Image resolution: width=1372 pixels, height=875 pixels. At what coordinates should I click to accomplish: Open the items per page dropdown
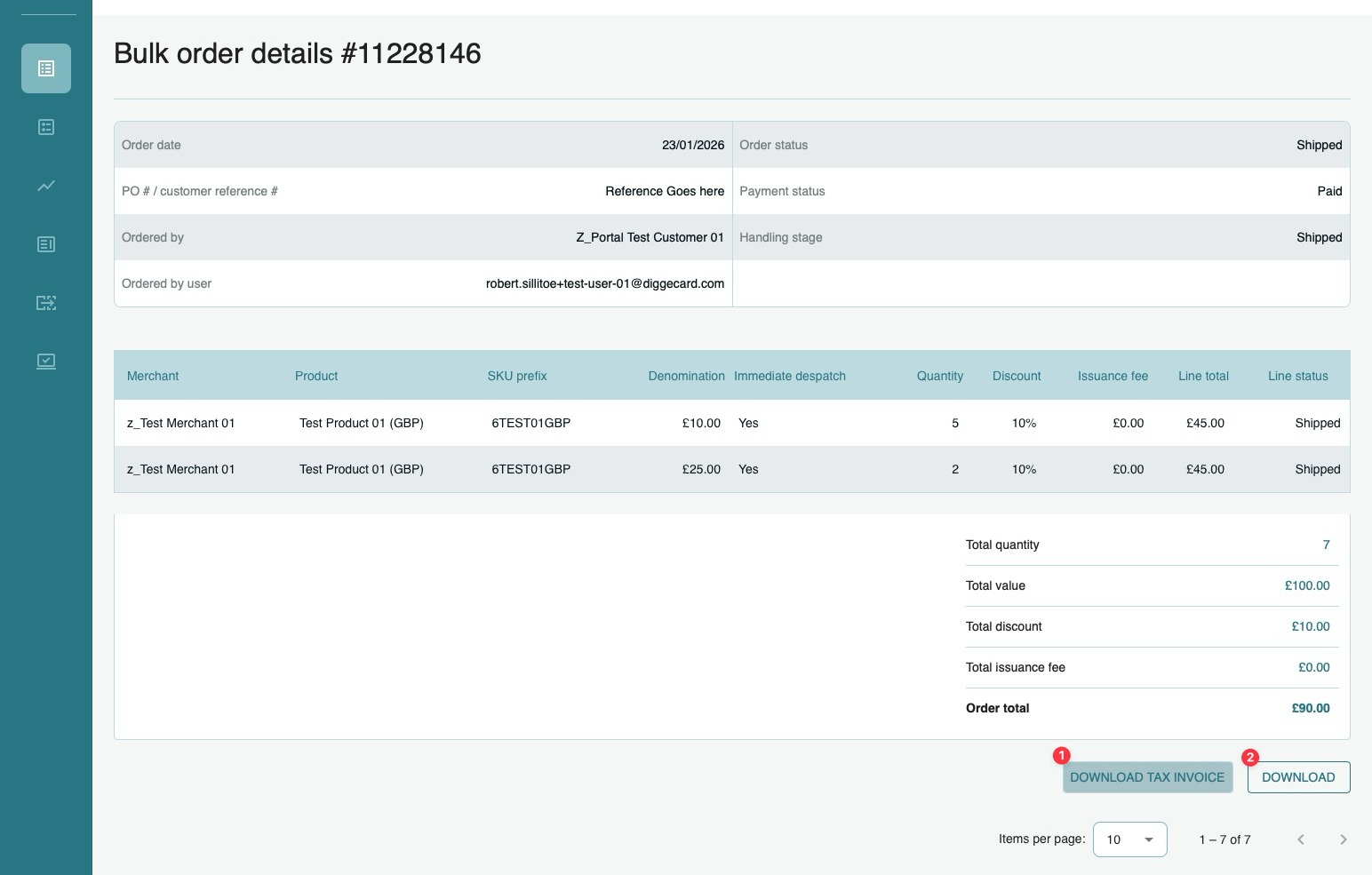(1130, 839)
